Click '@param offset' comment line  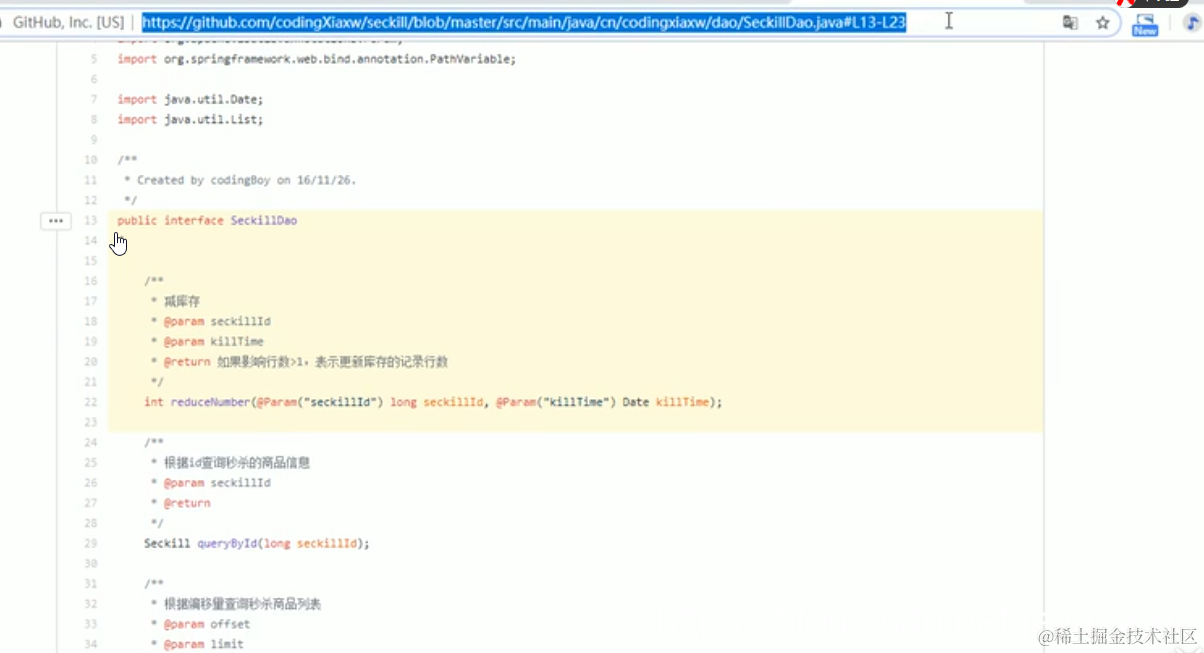(x=206, y=624)
